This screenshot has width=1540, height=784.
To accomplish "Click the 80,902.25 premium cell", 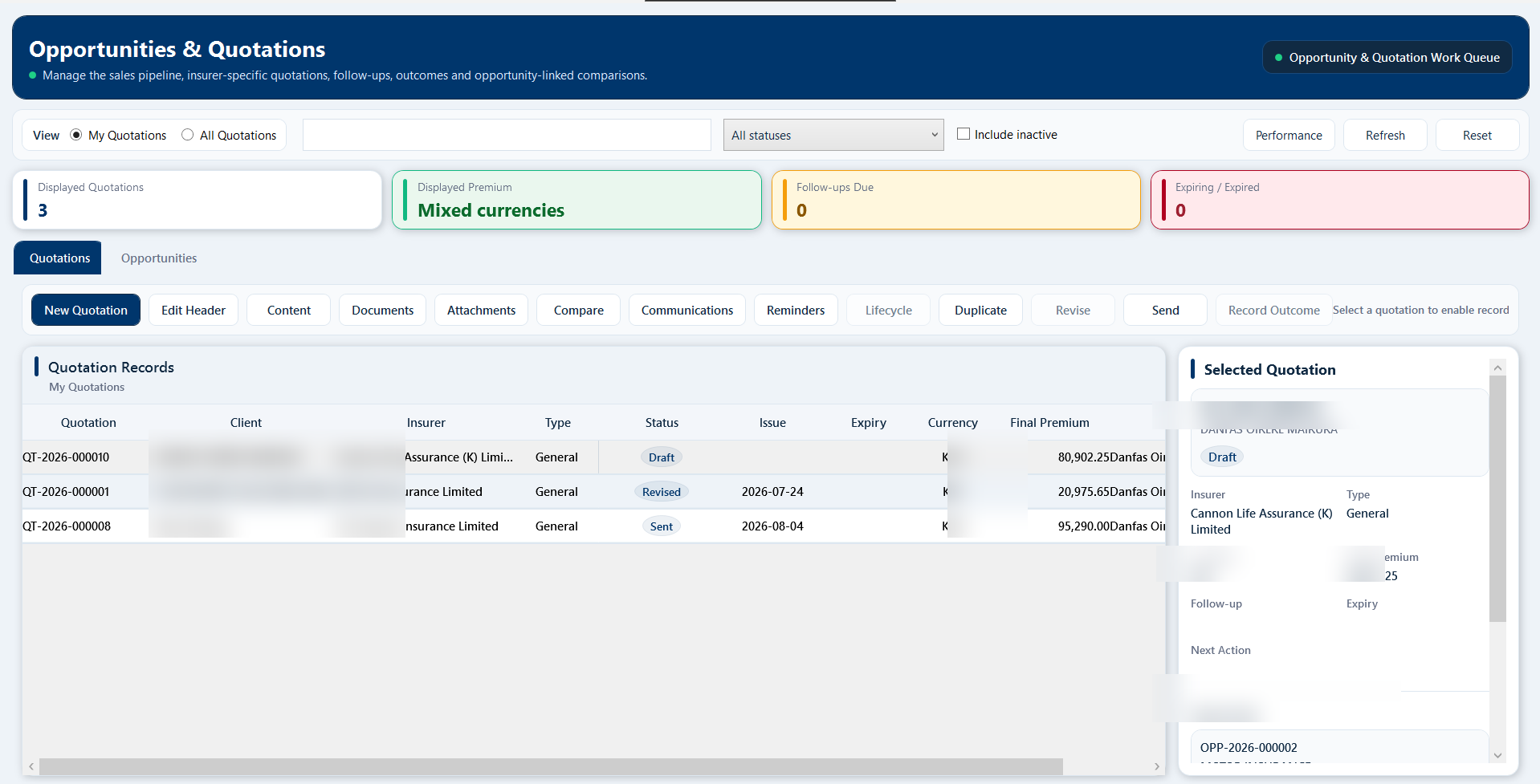I will [x=1084, y=457].
